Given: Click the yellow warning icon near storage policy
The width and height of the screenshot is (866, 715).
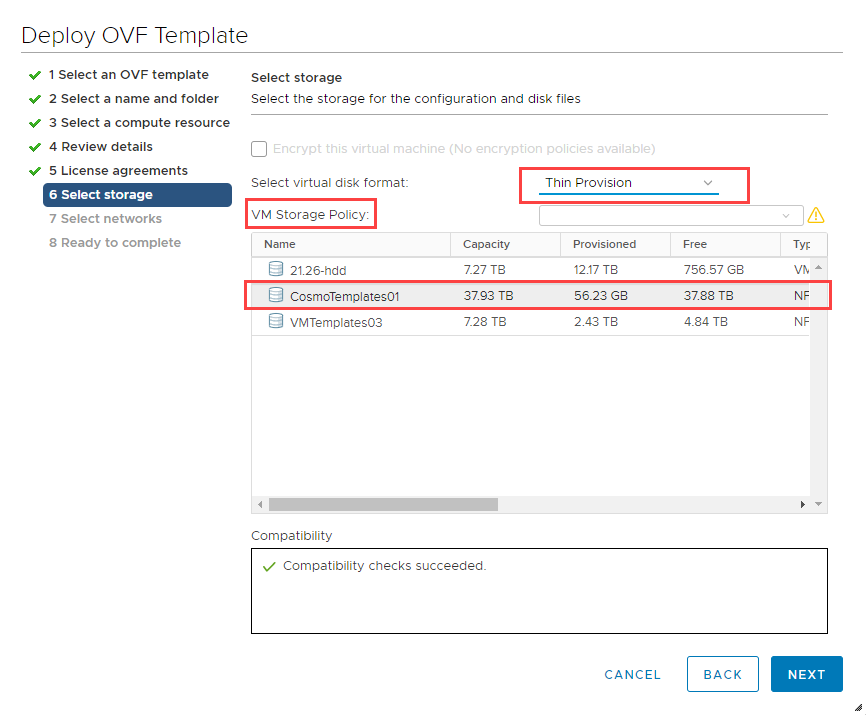Looking at the screenshot, I should [819, 215].
